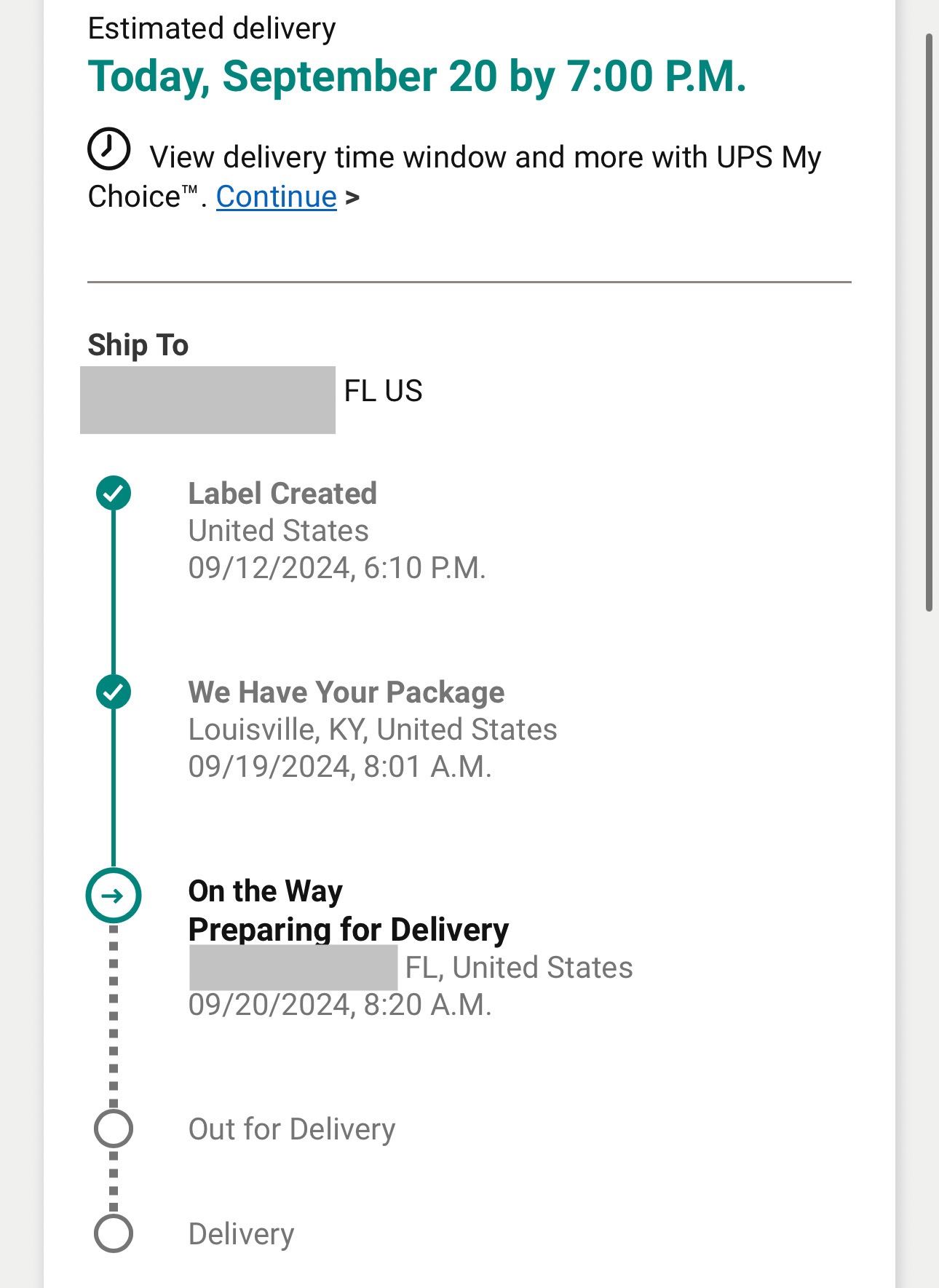This screenshot has height=1288, width=939.
Task: Click the On the Way arrow icon
Action: [x=114, y=896]
